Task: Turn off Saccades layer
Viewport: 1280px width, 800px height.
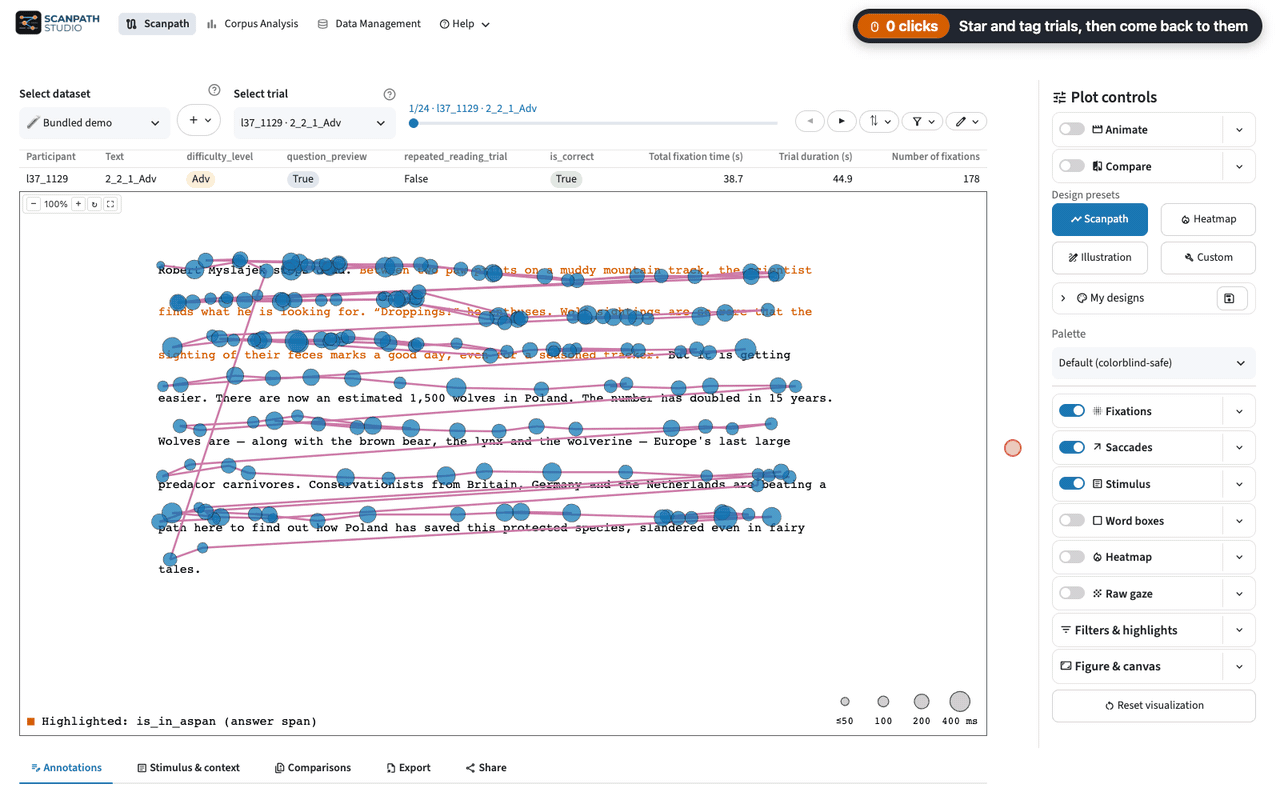Action: click(x=1072, y=447)
